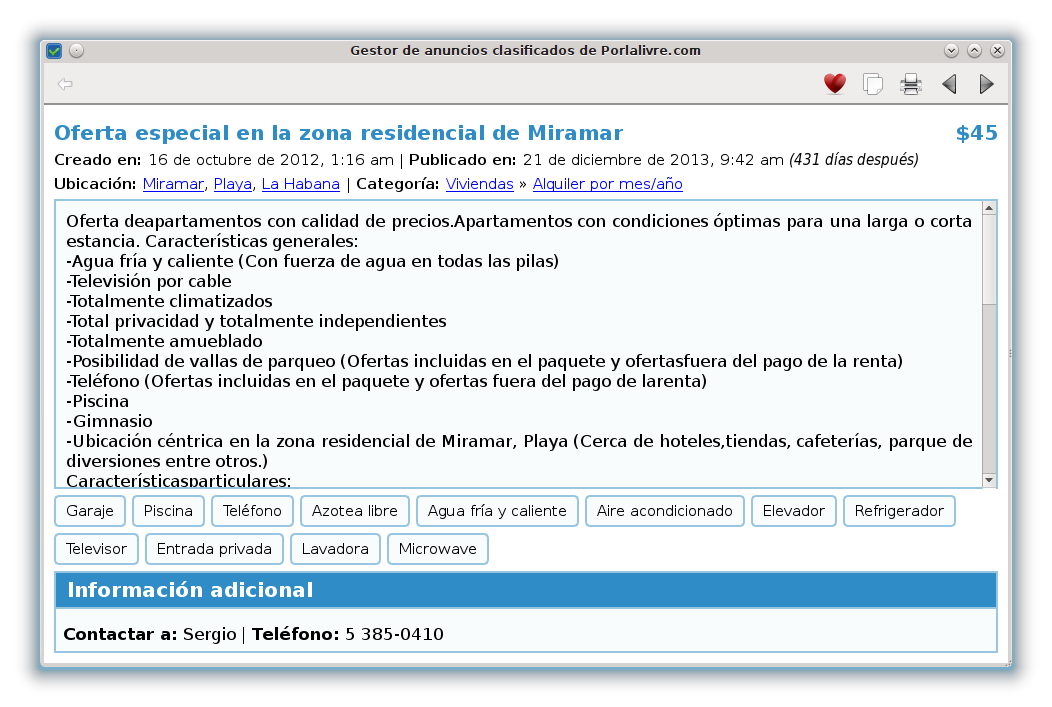Open the window menu via the titlebar checkbox icon
The width and height of the screenshot is (1052, 707).
(53, 50)
